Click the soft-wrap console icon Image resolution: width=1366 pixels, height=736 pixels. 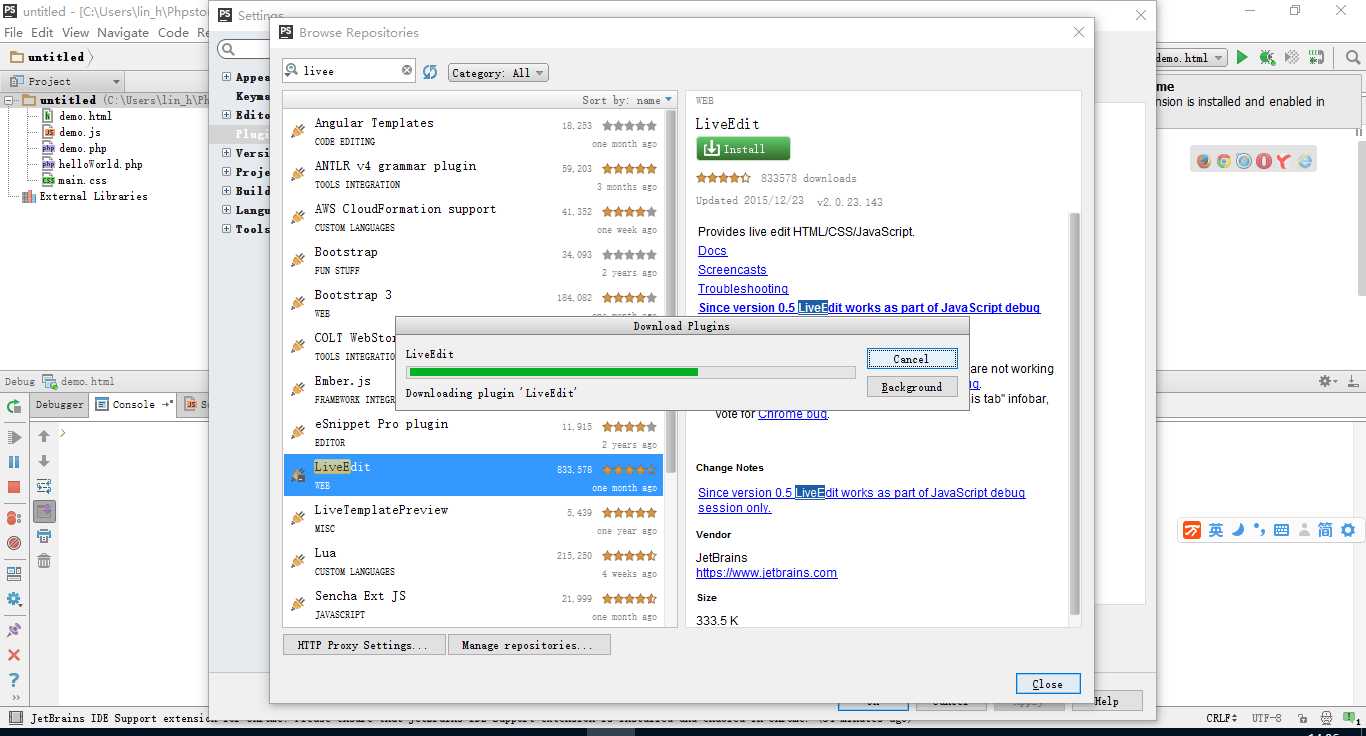click(44, 486)
